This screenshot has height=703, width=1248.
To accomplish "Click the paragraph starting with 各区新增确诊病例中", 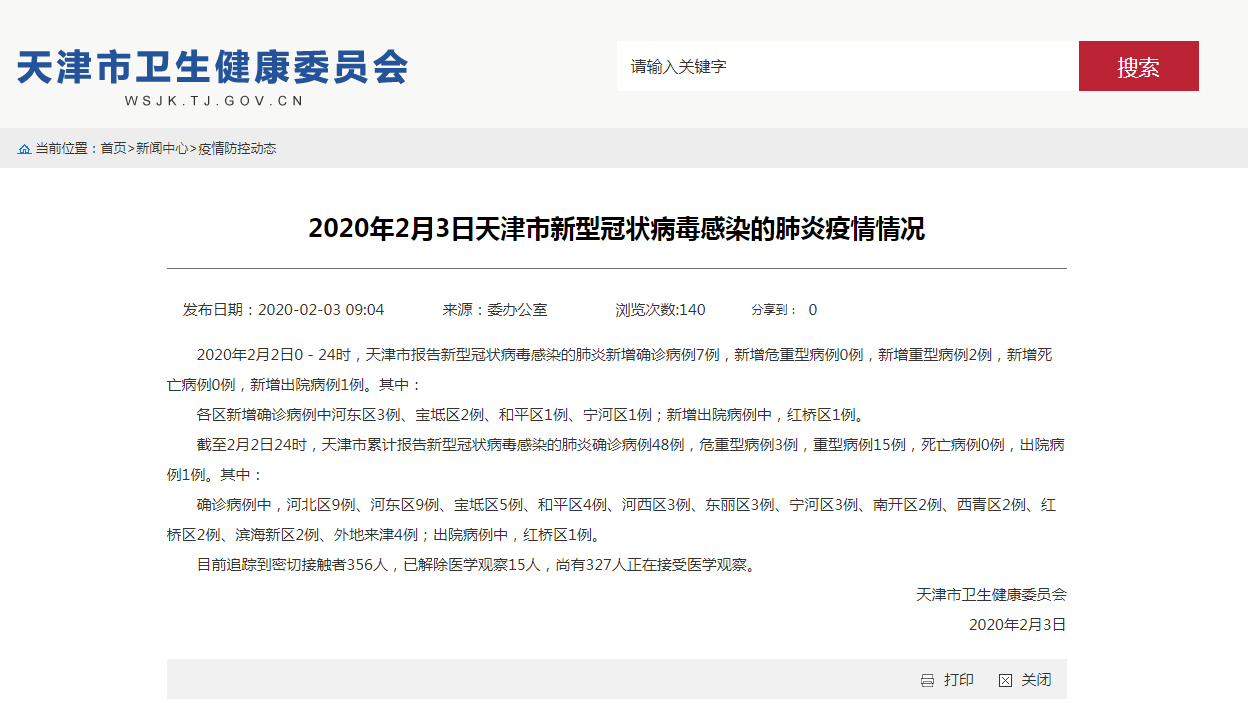I will click(x=530, y=415).
